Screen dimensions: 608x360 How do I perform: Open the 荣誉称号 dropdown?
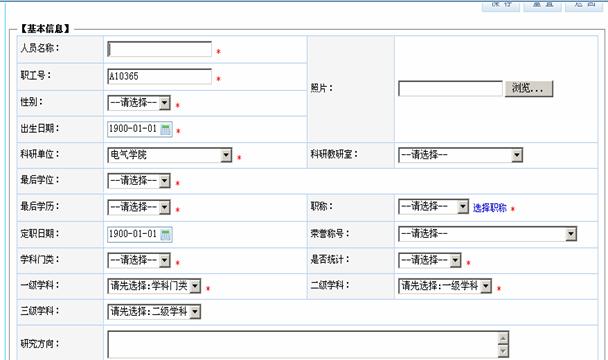pyautogui.click(x=487, y=234)
